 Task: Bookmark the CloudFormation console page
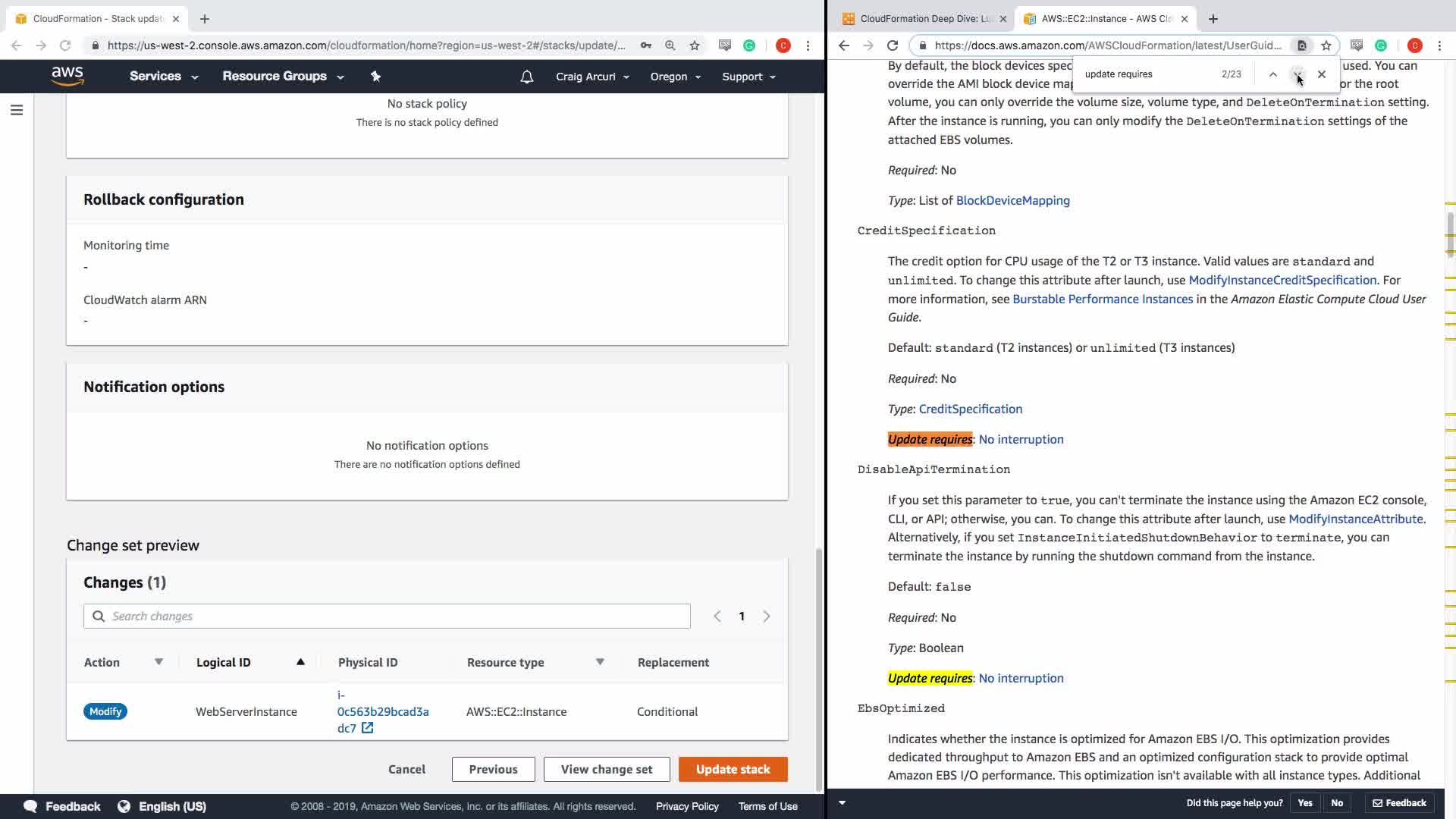[695, 45]
